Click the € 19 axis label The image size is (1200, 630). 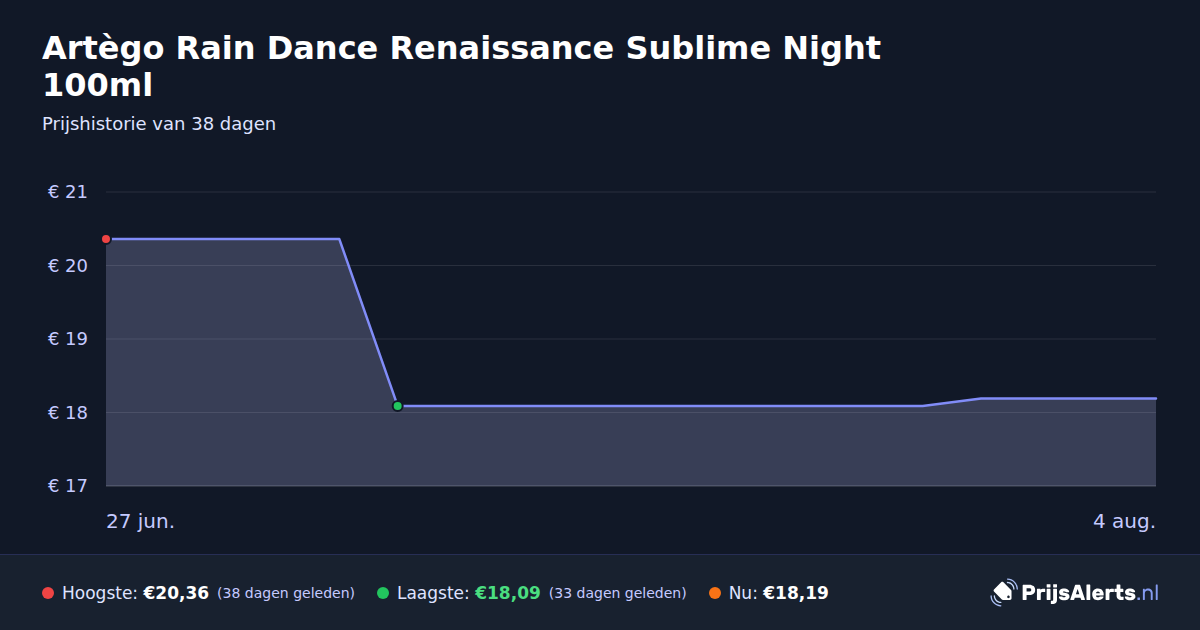point(67,339)
